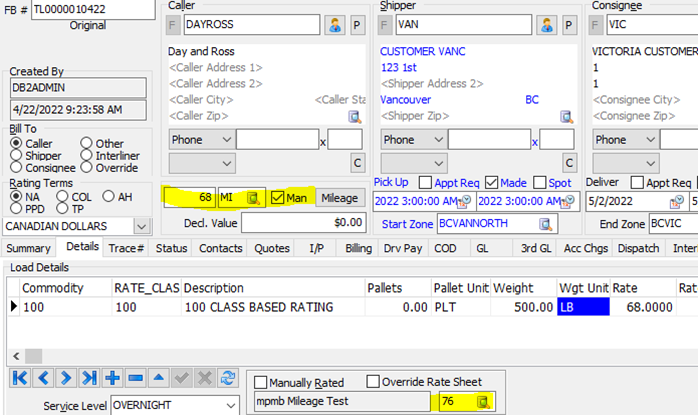The width and height of the screenshot is (698, 415).
Task: Select Bill To Interliner radio button
Action: point(86,155)
